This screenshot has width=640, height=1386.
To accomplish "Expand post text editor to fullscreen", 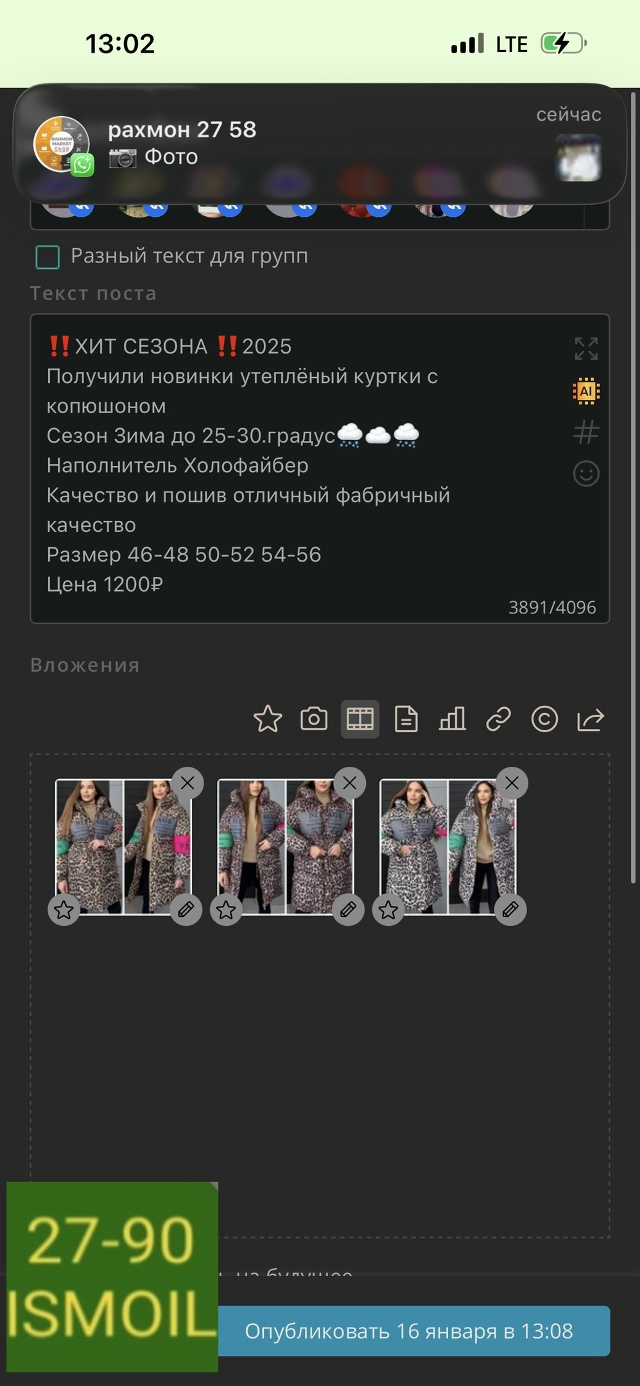I will pyautogui.click(x=586, y=349).
